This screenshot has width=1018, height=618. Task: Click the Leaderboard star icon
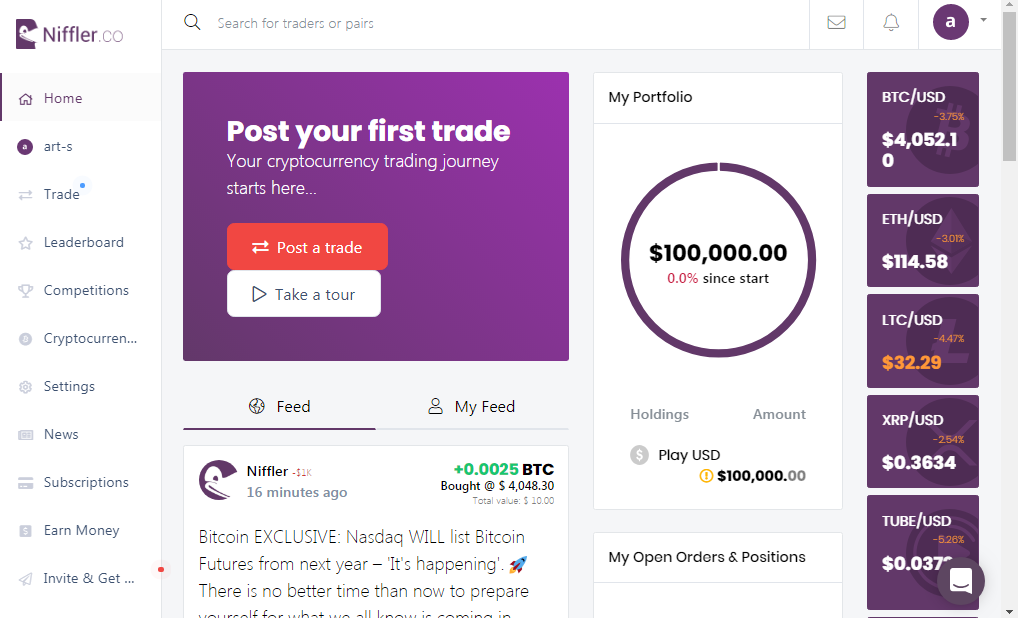click(25, 243)
